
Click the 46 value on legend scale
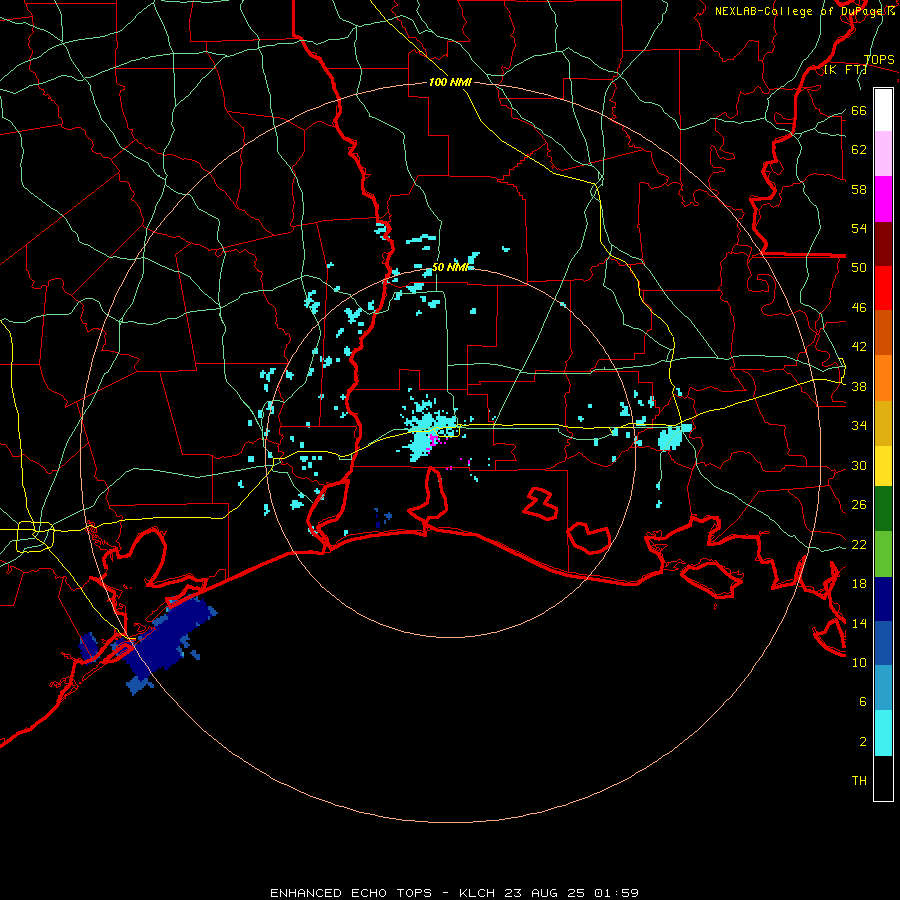[859, 308]
